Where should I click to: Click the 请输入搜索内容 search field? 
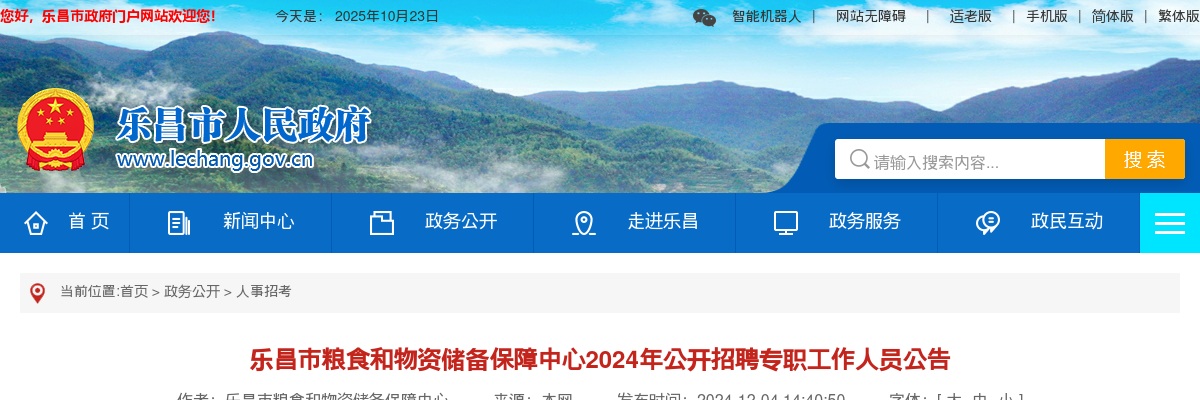[x=970, y=160]
